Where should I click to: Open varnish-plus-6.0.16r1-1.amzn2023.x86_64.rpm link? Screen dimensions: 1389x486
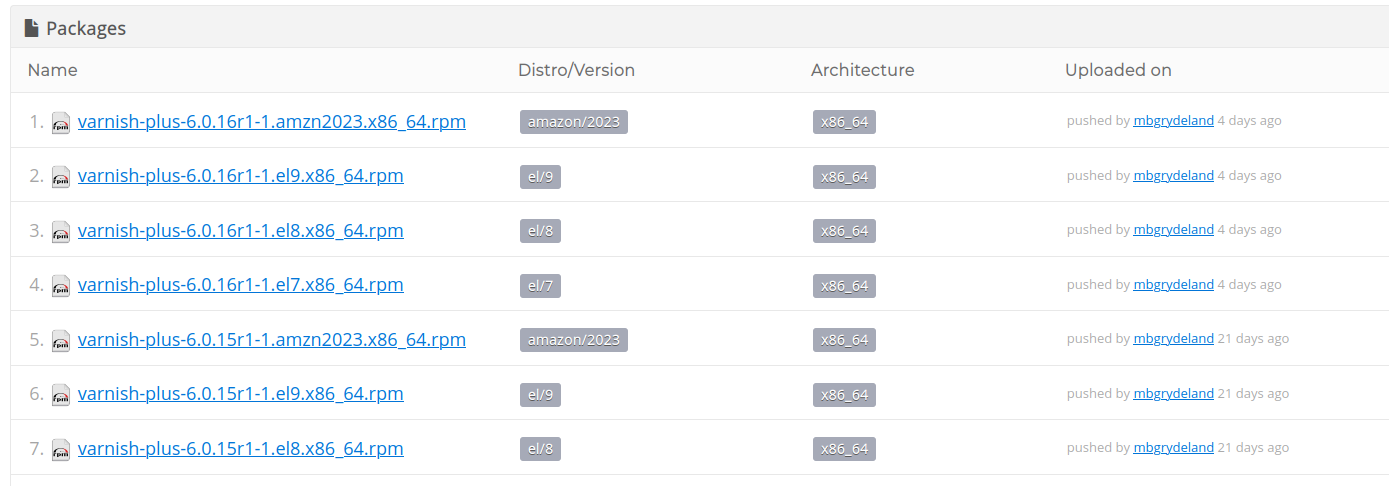pos(271,121)
